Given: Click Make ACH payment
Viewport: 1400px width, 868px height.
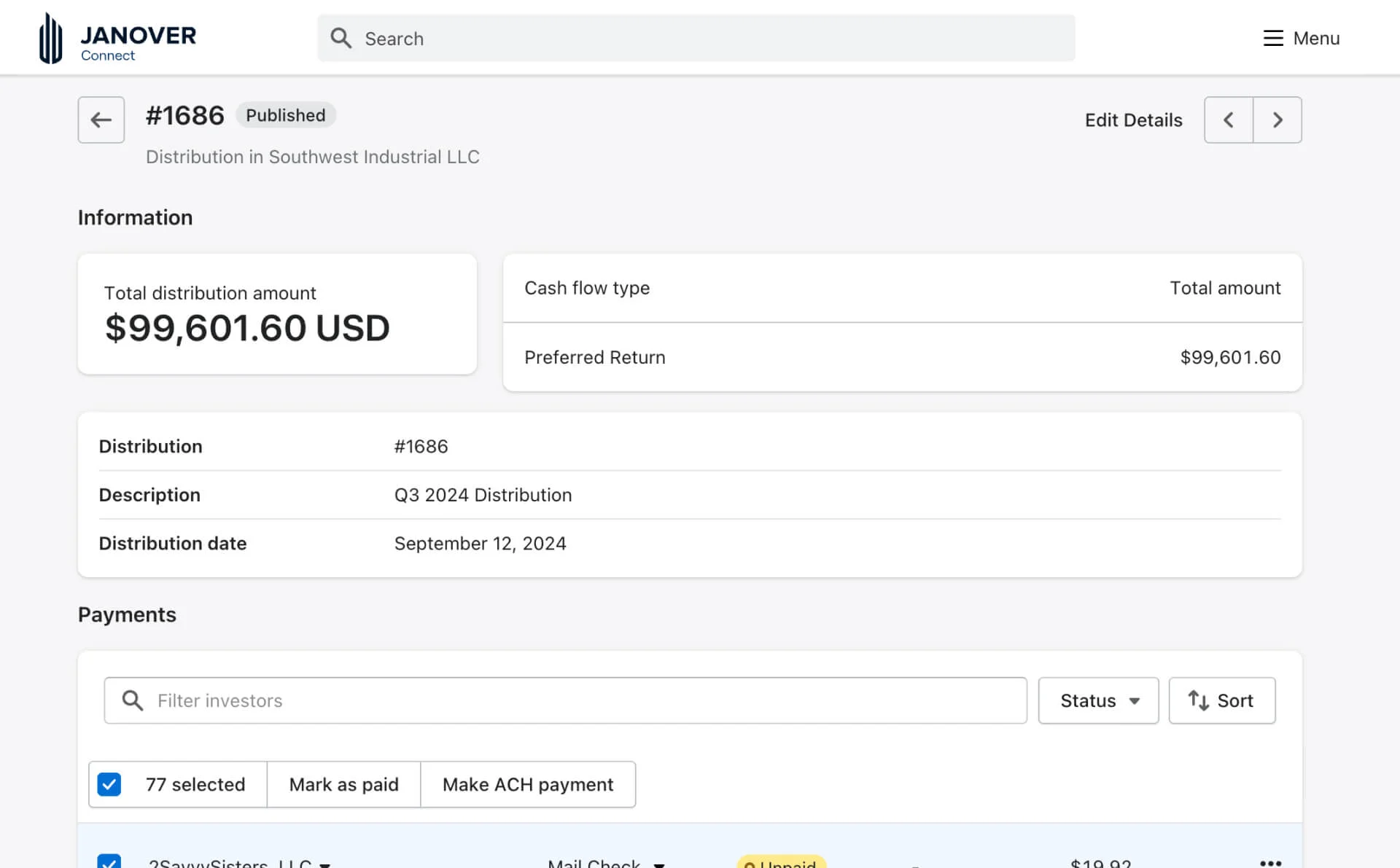Looking at the screenshot, I should pos(527,784).
